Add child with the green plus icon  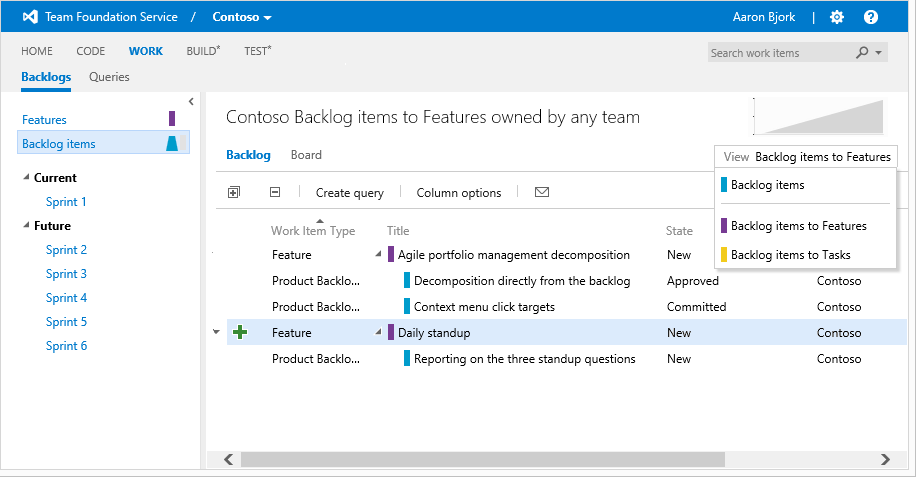pos(240,332)
